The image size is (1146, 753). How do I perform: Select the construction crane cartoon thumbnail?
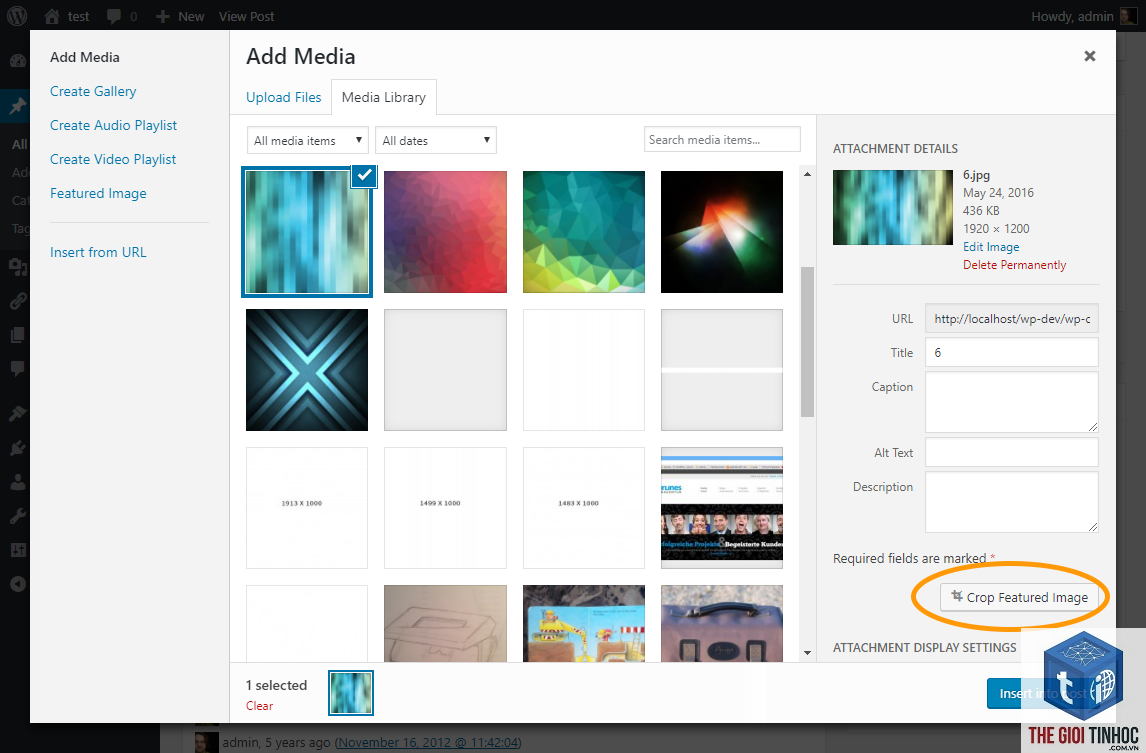(x=584, y=624)
